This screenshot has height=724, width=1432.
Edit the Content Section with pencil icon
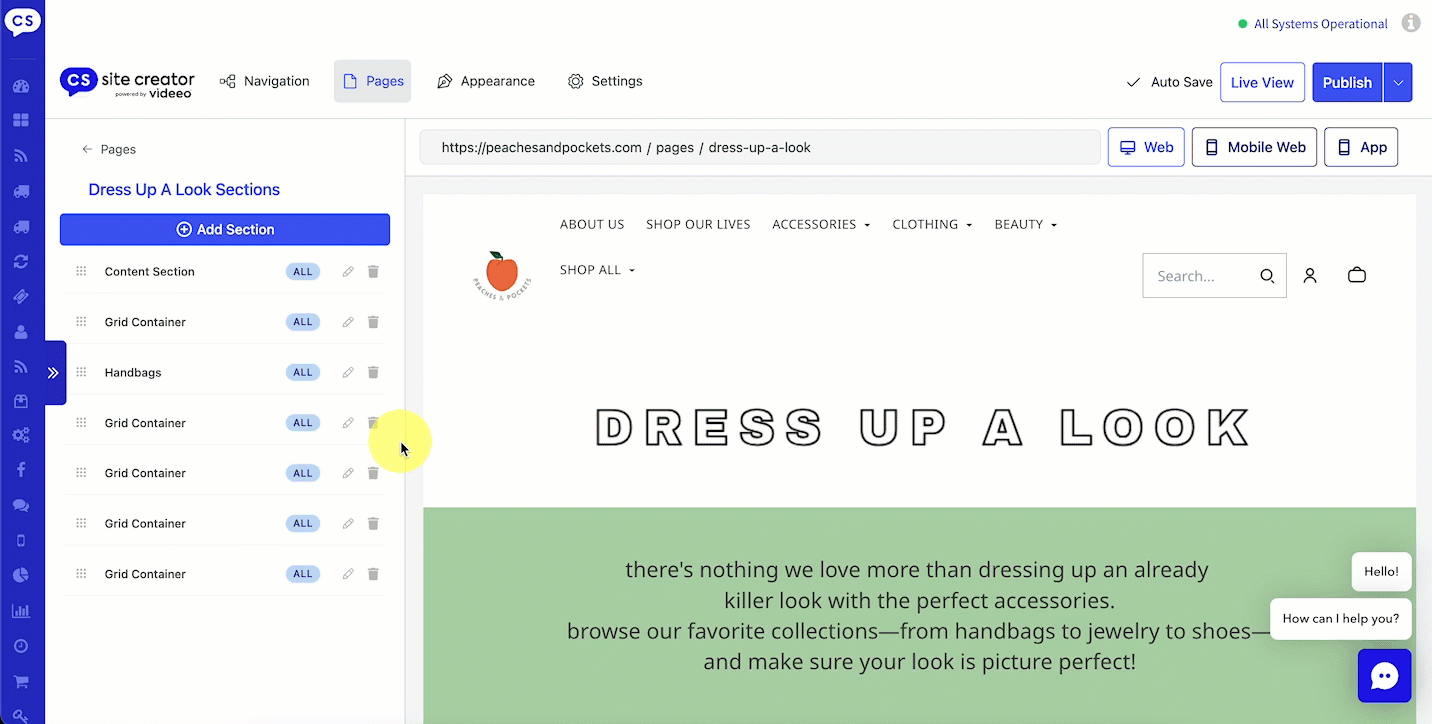348,272
